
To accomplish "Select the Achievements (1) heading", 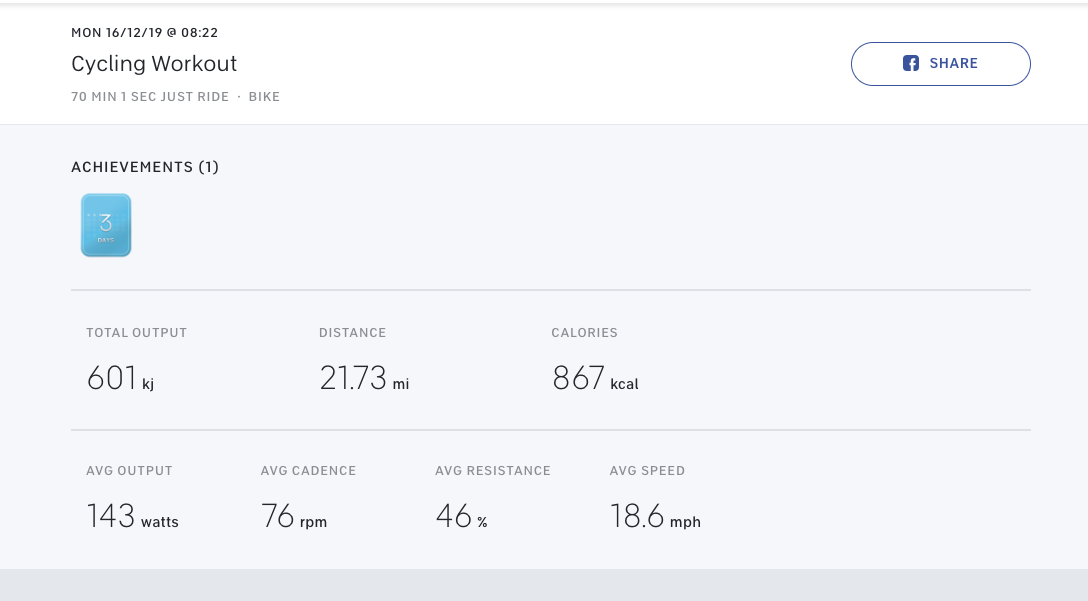I will click(145, 167).
